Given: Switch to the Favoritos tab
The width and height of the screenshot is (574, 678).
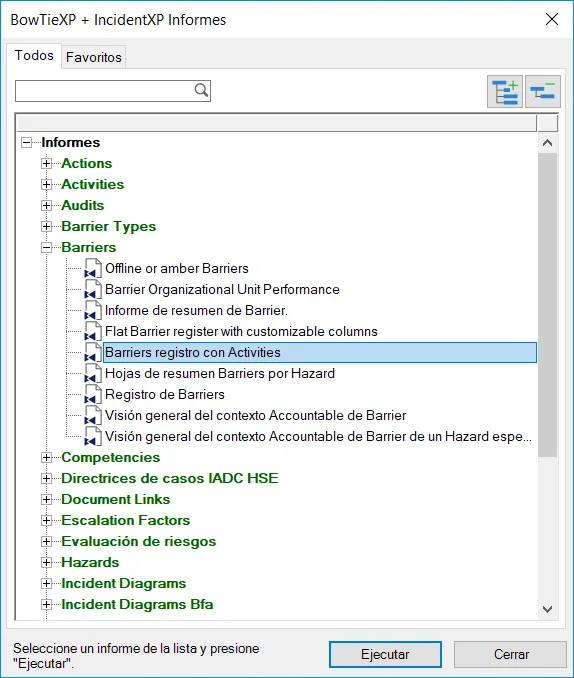Looking at the screenshot, I should (93, 57).
